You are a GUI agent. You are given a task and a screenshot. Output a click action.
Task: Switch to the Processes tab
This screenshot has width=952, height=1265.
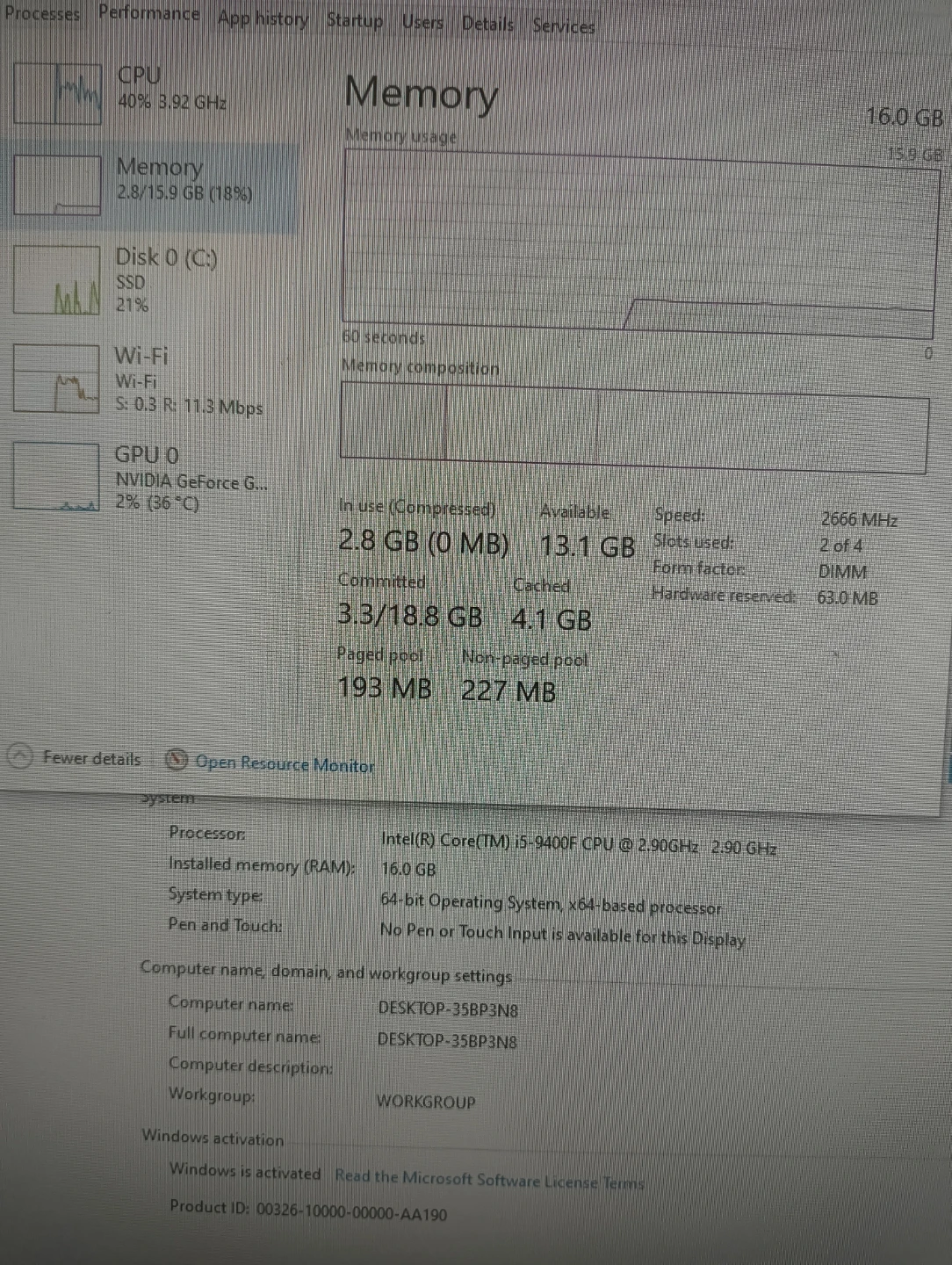41,13
